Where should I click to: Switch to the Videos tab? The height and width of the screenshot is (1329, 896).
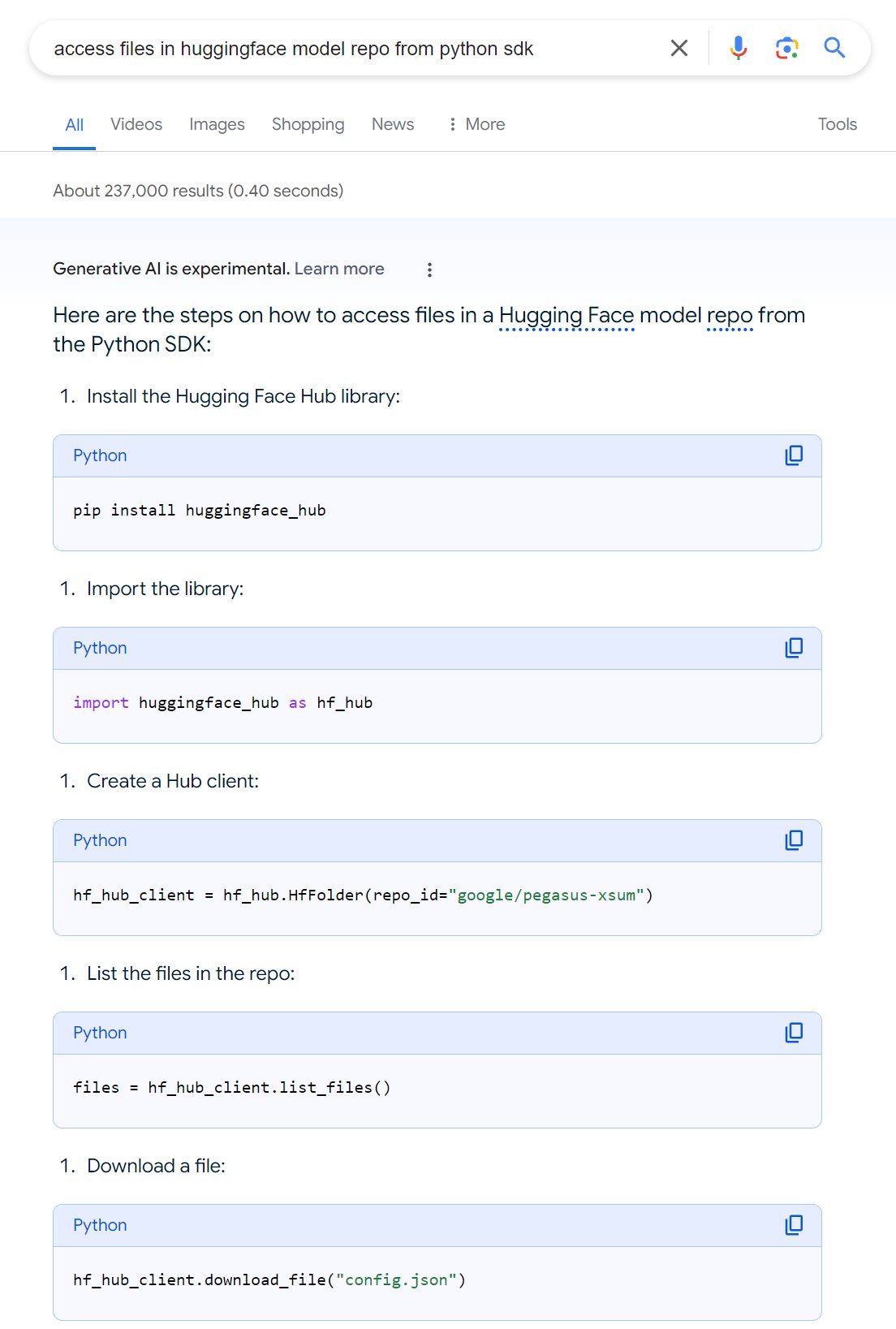point(136,124)
